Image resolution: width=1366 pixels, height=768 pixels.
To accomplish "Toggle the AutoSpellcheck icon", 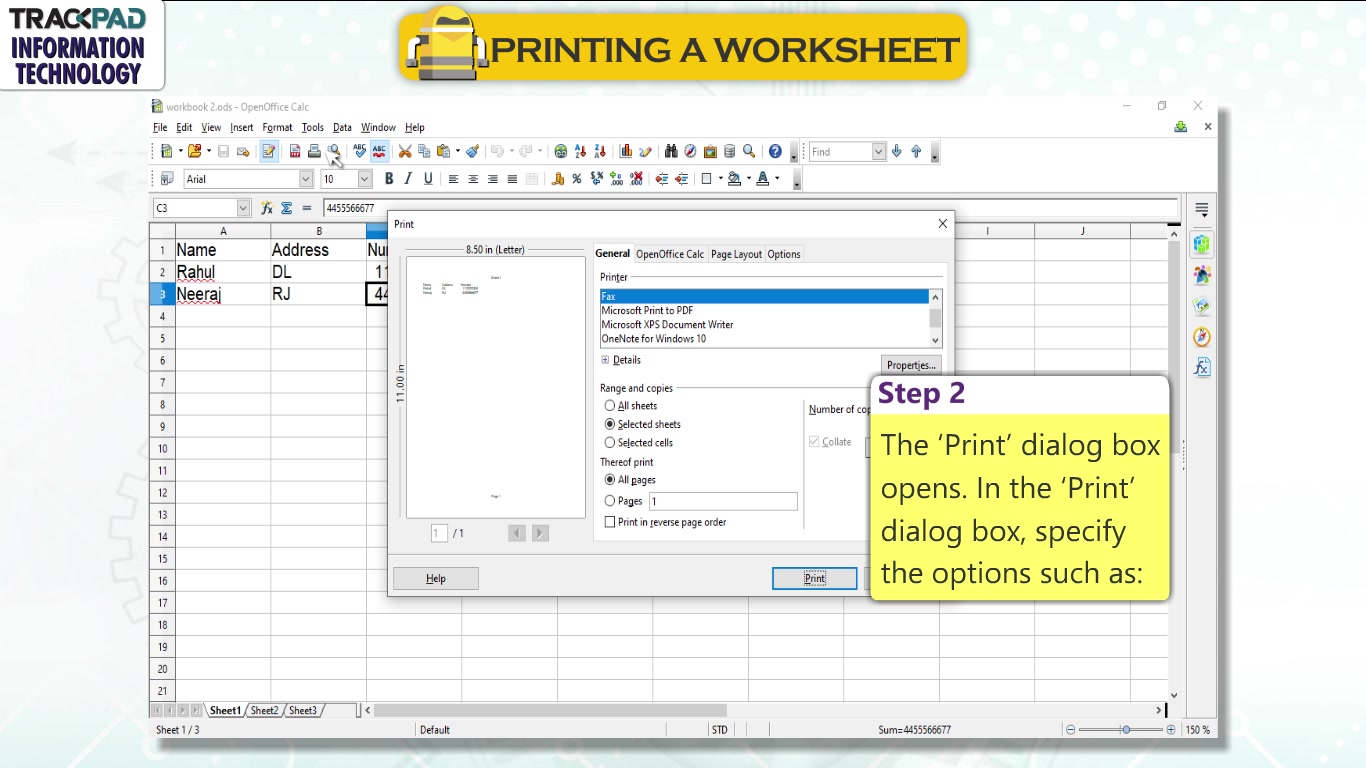I will coord(379,151).
